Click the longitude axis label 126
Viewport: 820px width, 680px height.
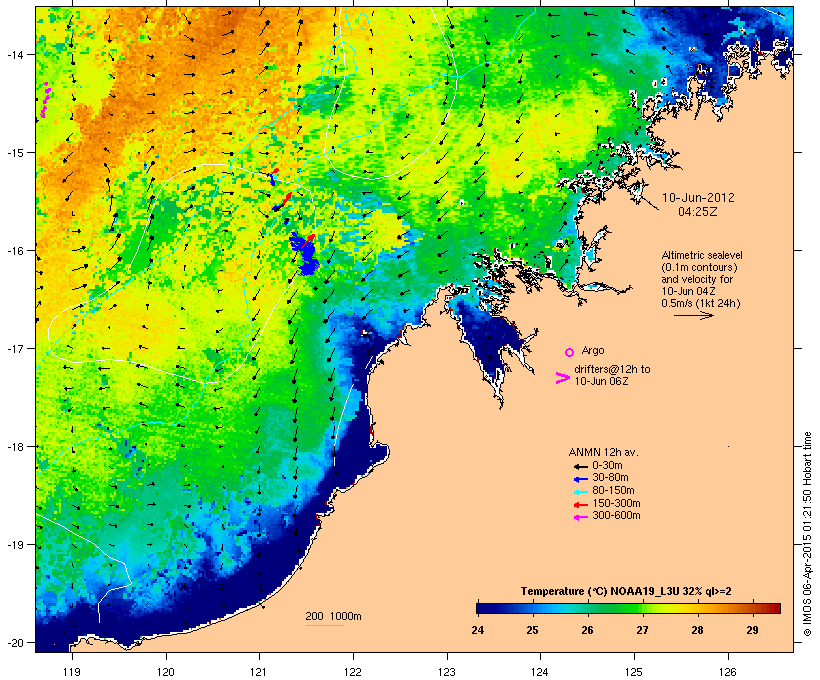point(728,672)
